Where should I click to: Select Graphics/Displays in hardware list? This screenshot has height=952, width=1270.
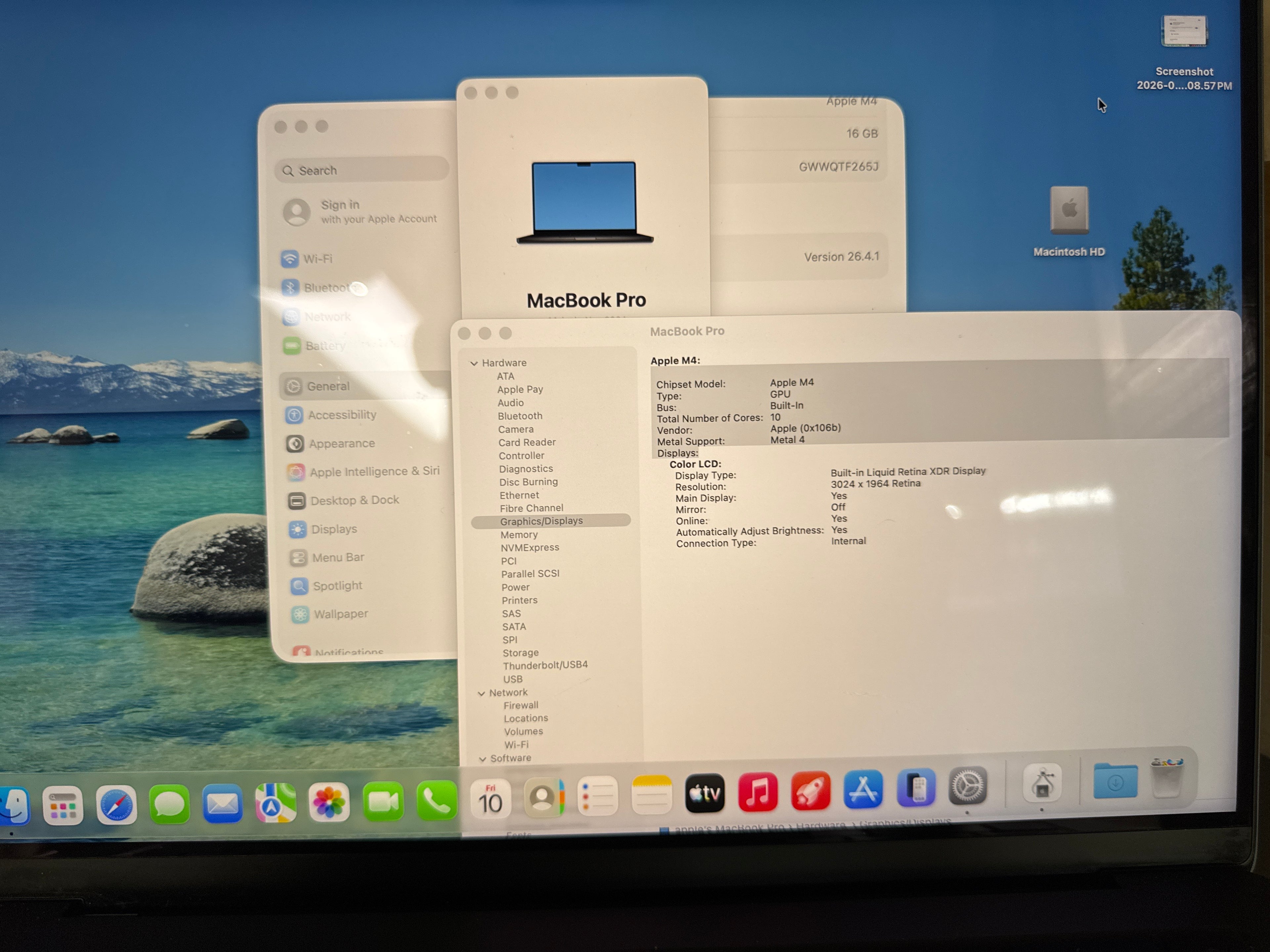(x=551, y=521)
